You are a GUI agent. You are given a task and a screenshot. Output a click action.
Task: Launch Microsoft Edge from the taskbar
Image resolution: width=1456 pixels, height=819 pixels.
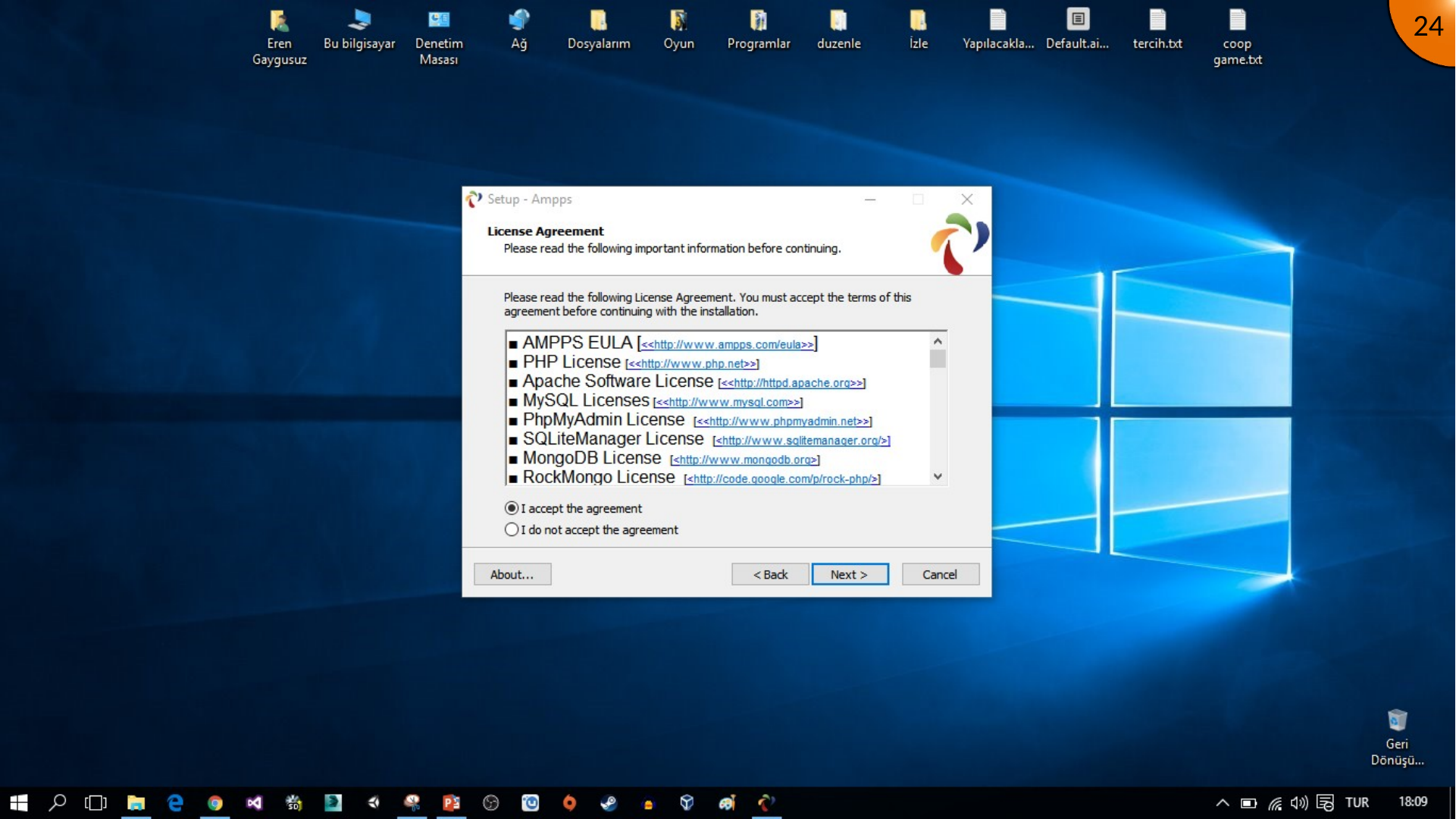175,802
